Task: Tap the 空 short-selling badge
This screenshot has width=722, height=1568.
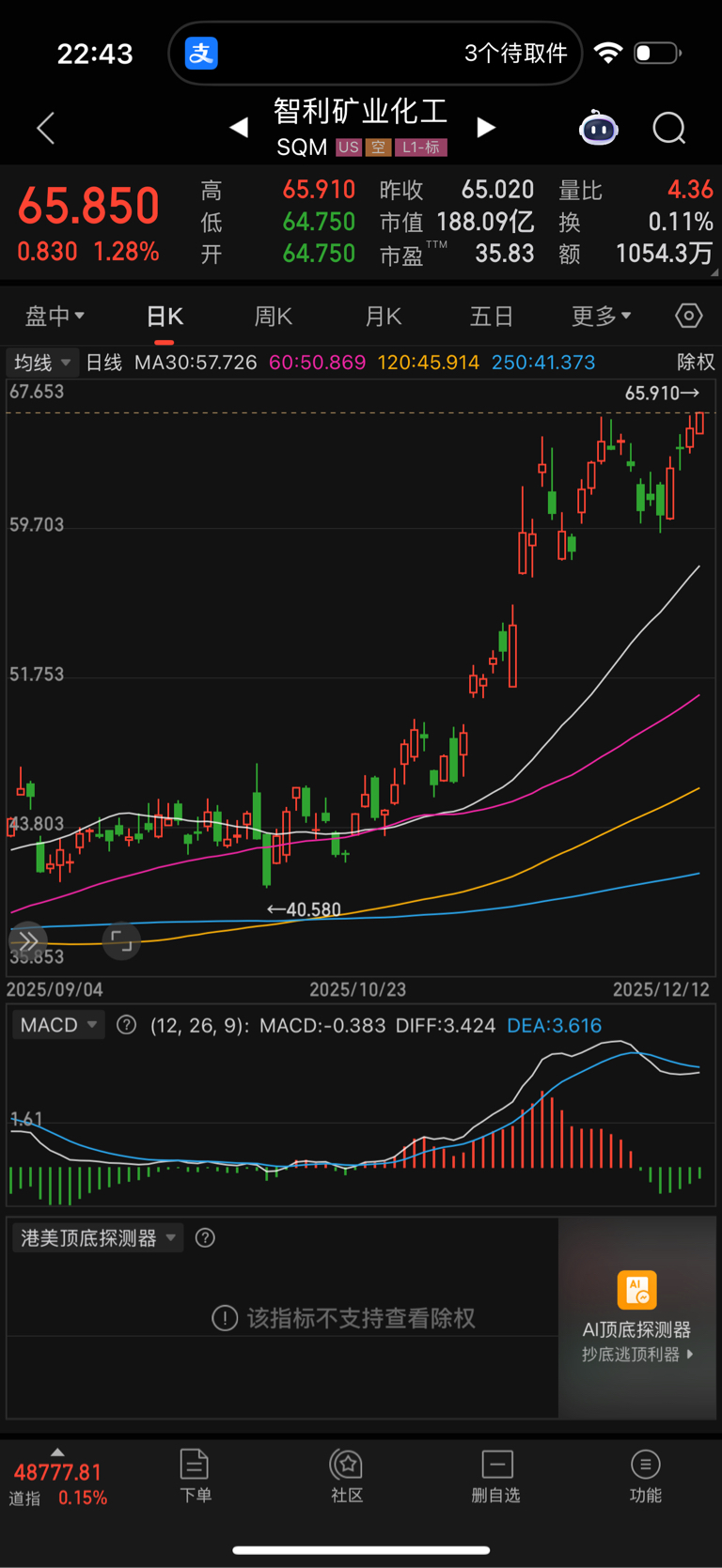Action: click(379, 147)
